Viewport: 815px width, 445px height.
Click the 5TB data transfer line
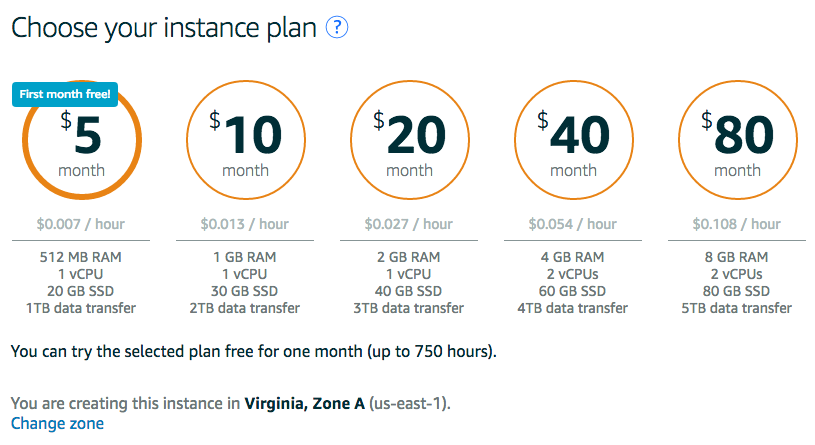pyautogui.click(x=737, y=308)
